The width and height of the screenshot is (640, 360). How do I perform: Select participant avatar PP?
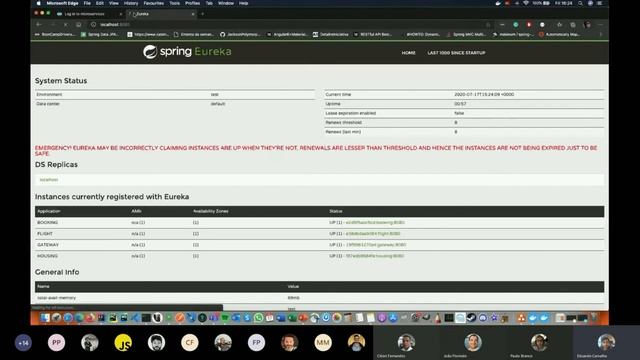coord(56,343)
